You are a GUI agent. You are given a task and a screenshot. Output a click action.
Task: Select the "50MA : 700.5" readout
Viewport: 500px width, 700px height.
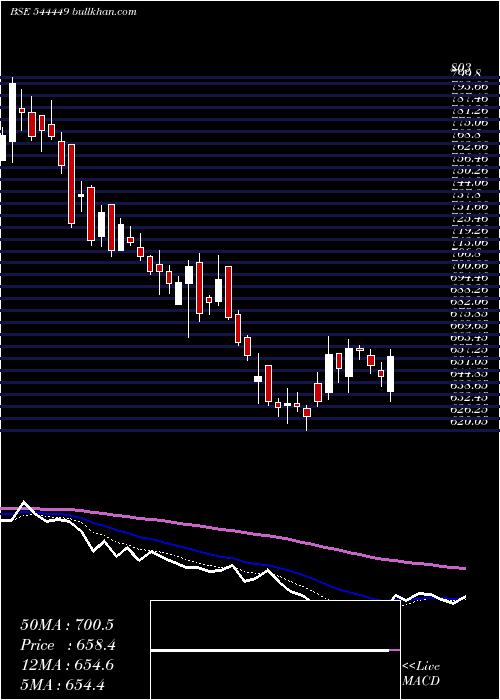67,625
